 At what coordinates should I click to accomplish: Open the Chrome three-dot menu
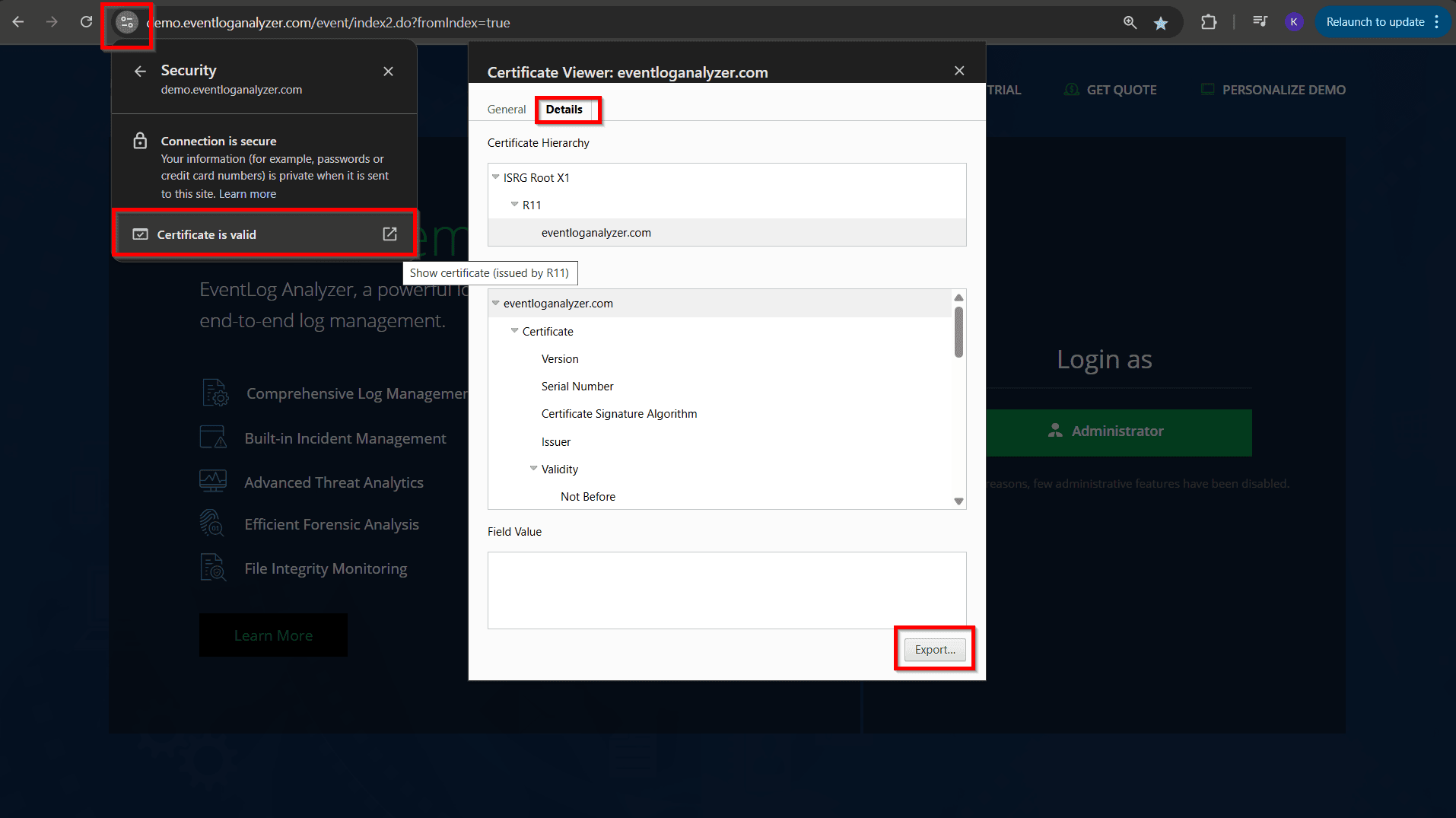click(1437, 22)
